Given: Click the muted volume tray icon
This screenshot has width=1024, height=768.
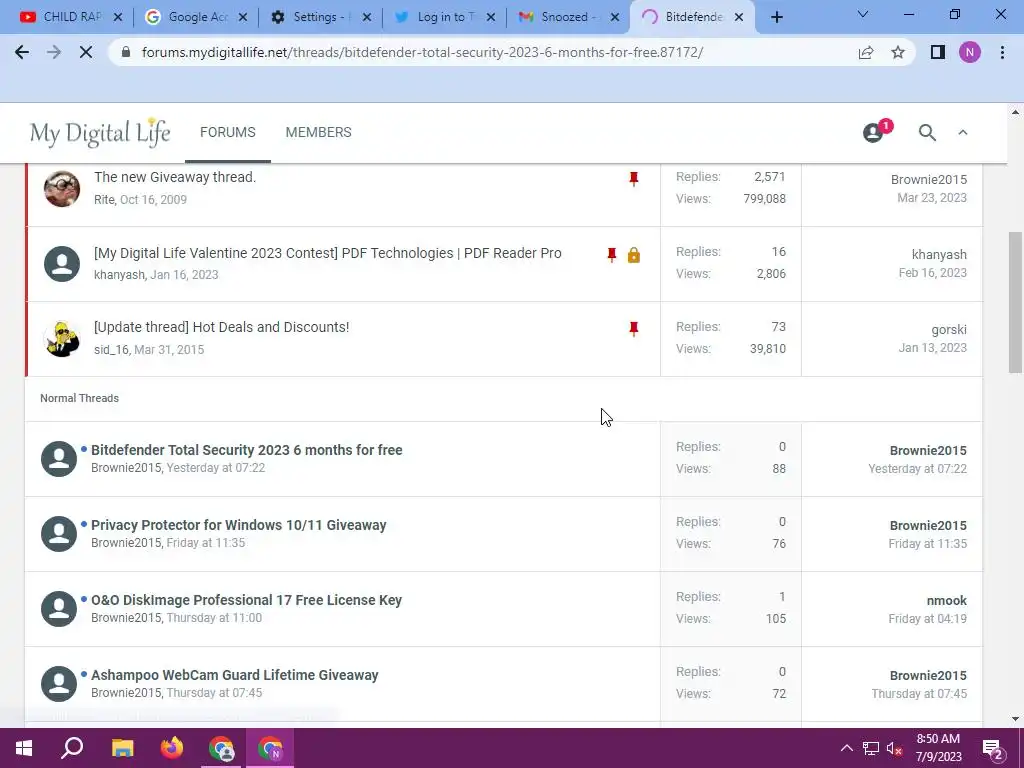Looking at the screenshot, I should pyautogui.click(x=895, y=748).
